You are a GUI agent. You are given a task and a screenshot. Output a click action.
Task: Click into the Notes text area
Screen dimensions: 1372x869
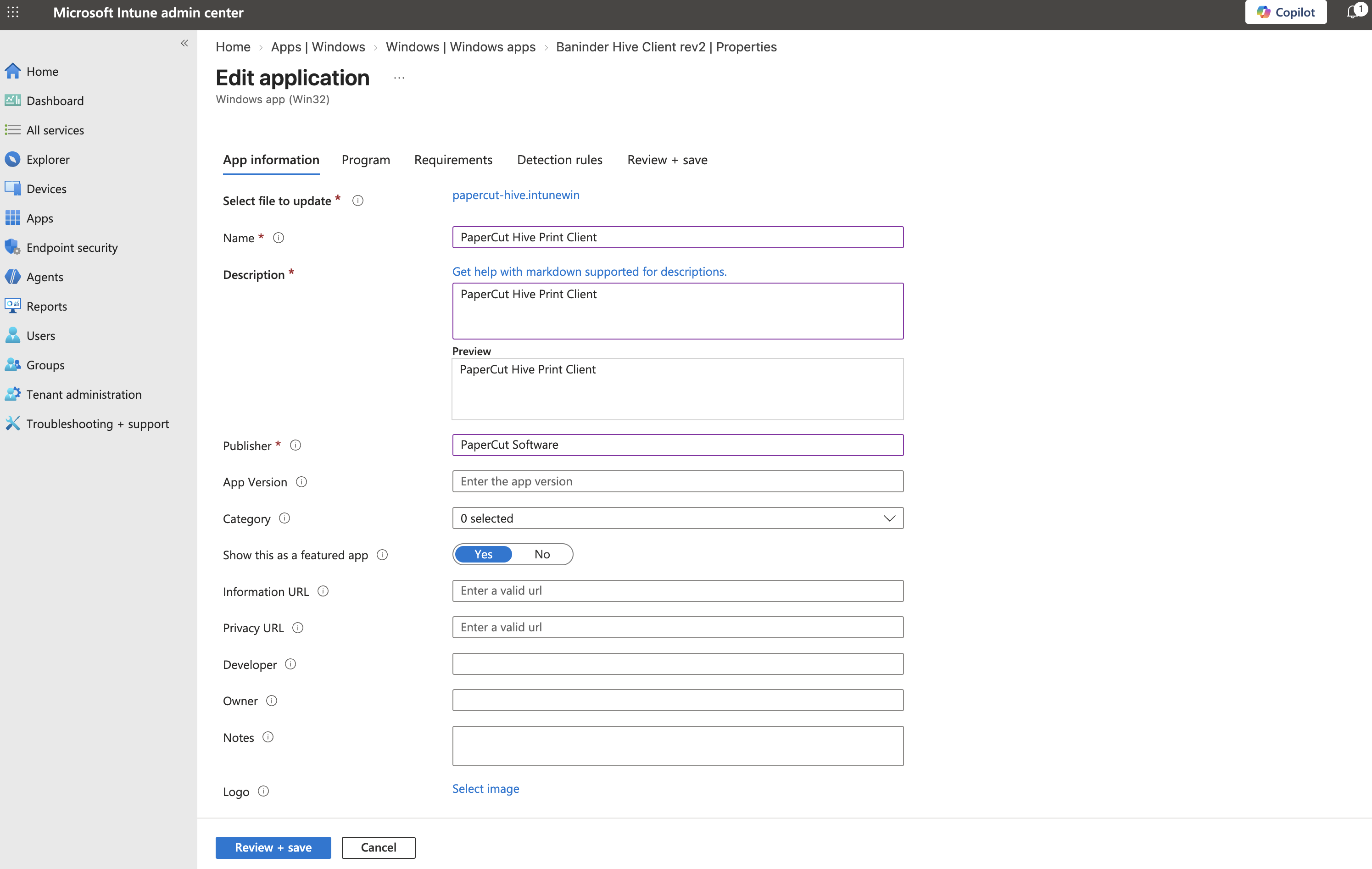point(677,746)
